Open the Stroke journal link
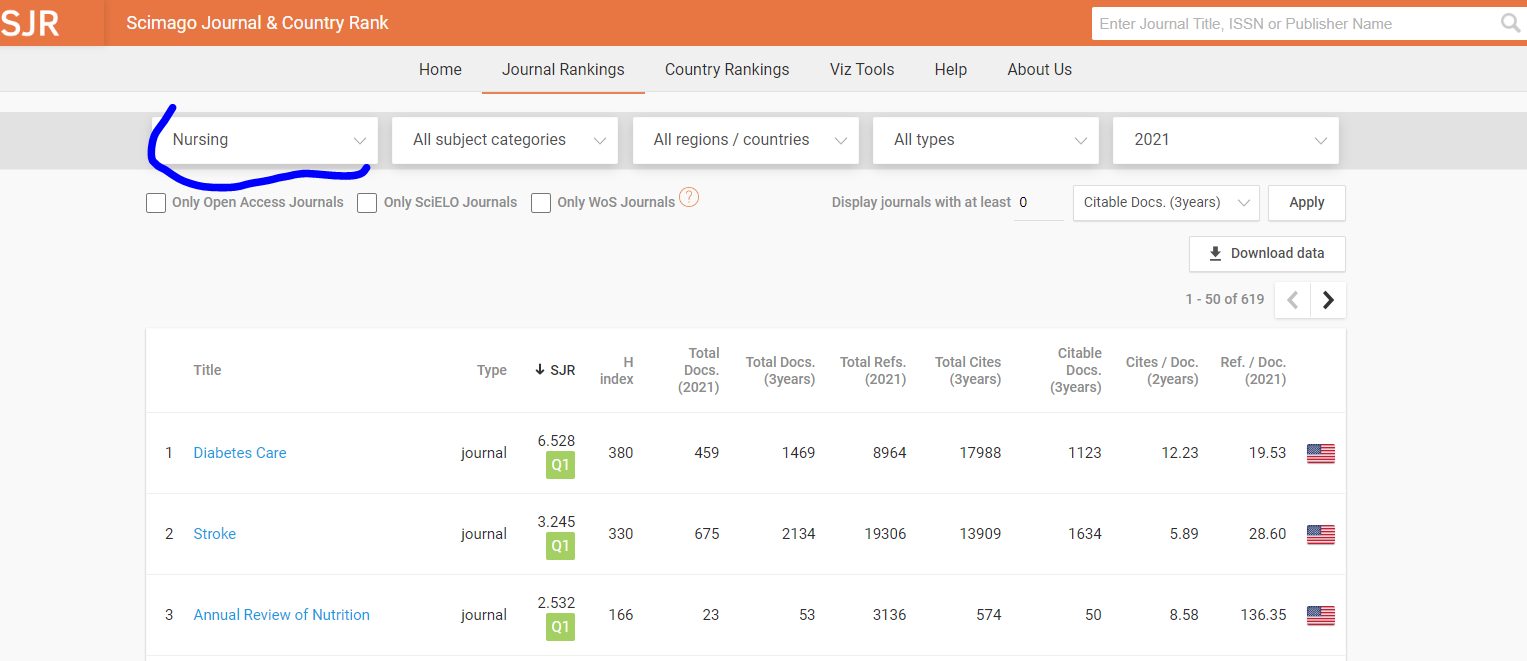This screenshot has height=661, width=1527. coord(215,534)
